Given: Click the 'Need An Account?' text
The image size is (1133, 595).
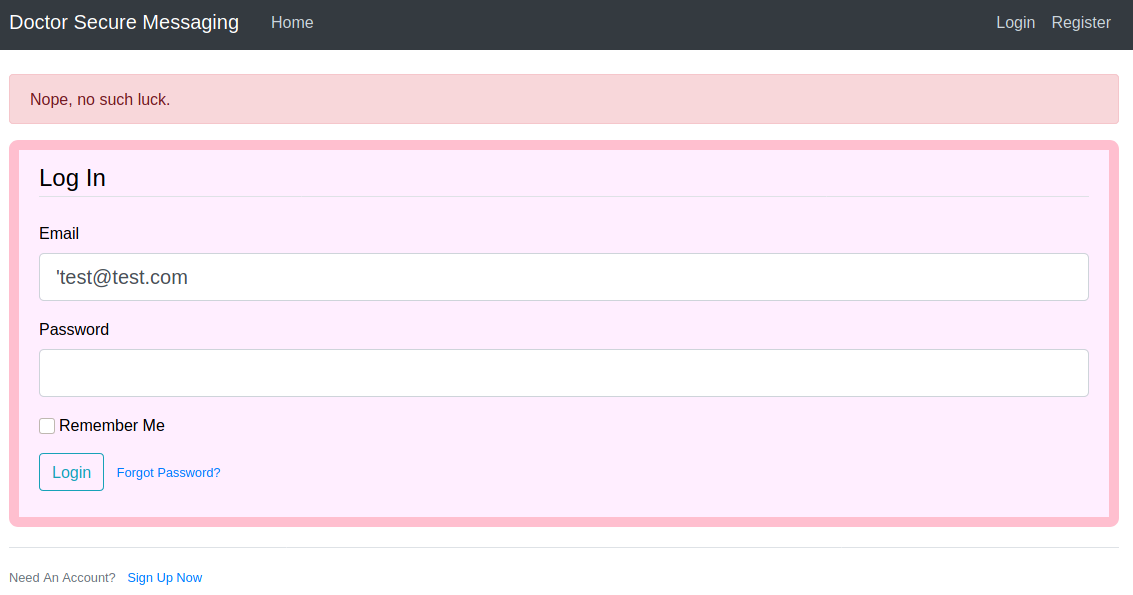Looking at the screenshot, I should pos(62,578).
